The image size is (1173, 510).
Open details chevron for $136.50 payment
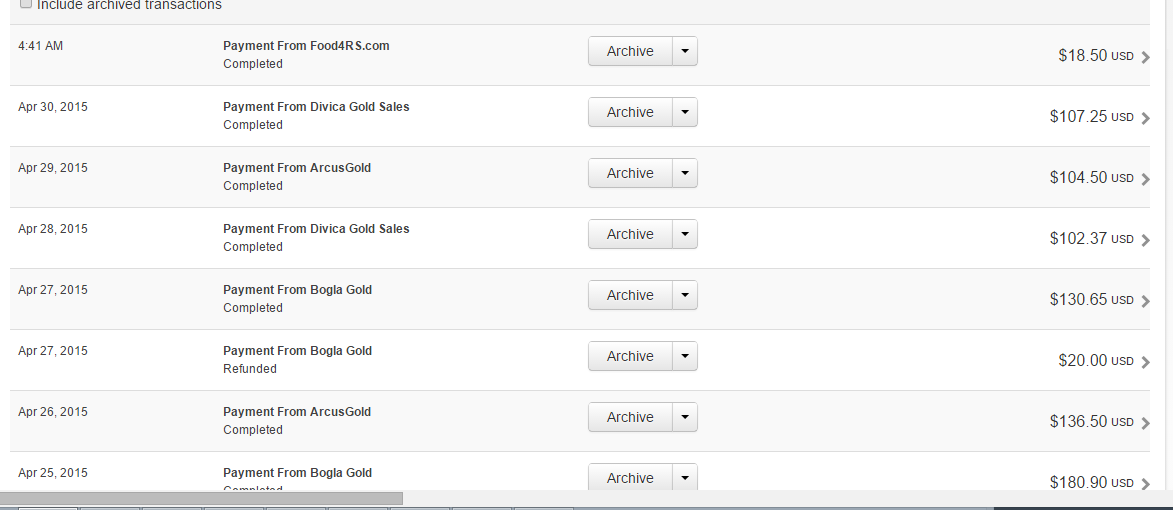coord(1145,423)
